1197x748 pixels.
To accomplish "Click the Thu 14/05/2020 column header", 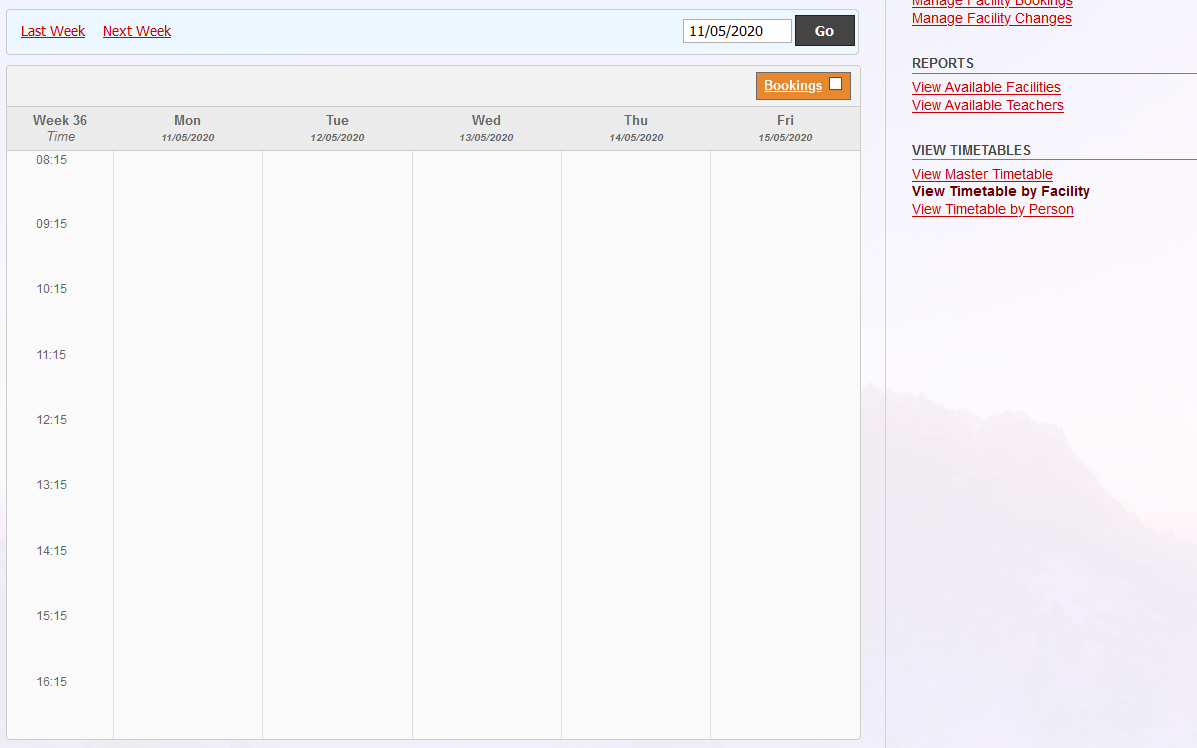I will pos(636,128).
